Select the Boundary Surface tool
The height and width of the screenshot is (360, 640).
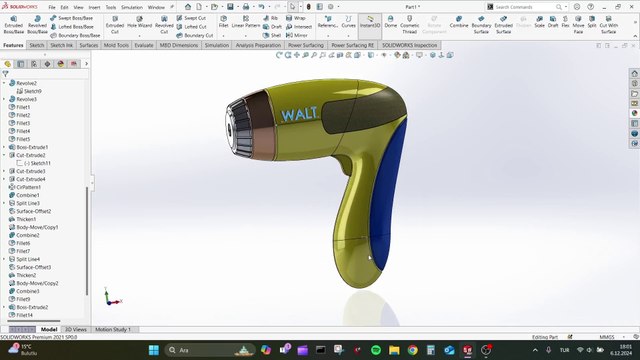point(481,25)
